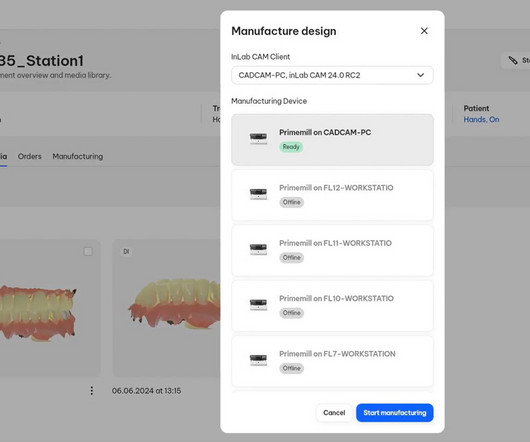Click the FL11-WORKSTATIO Primemill machine icon

[x=258, y=249]
